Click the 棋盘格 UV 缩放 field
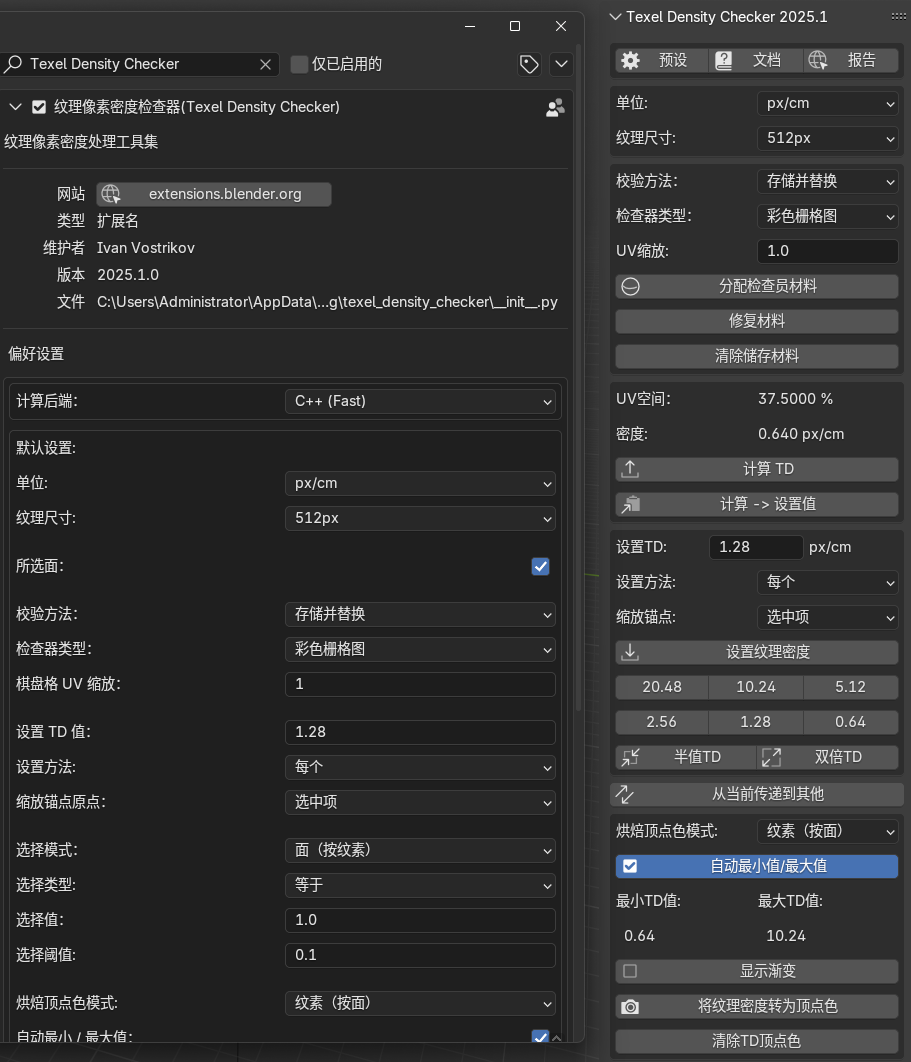The height and width of the screenshot is (1062, 911). tap(420, 684)
